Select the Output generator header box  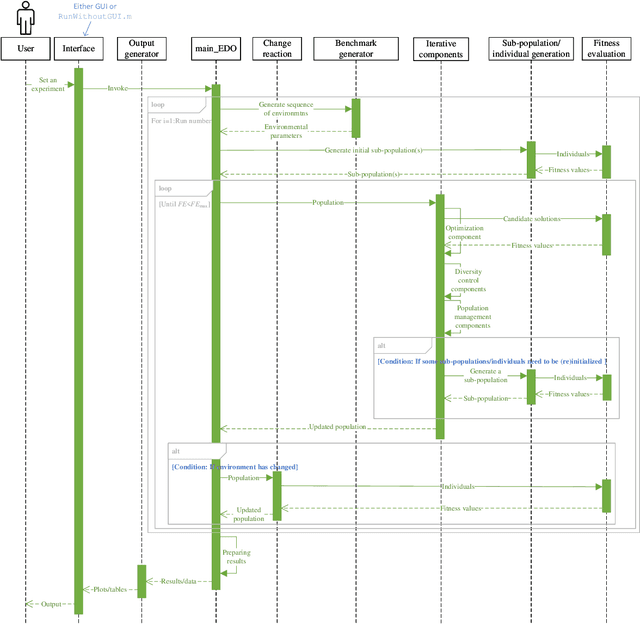tap(140, 48)
